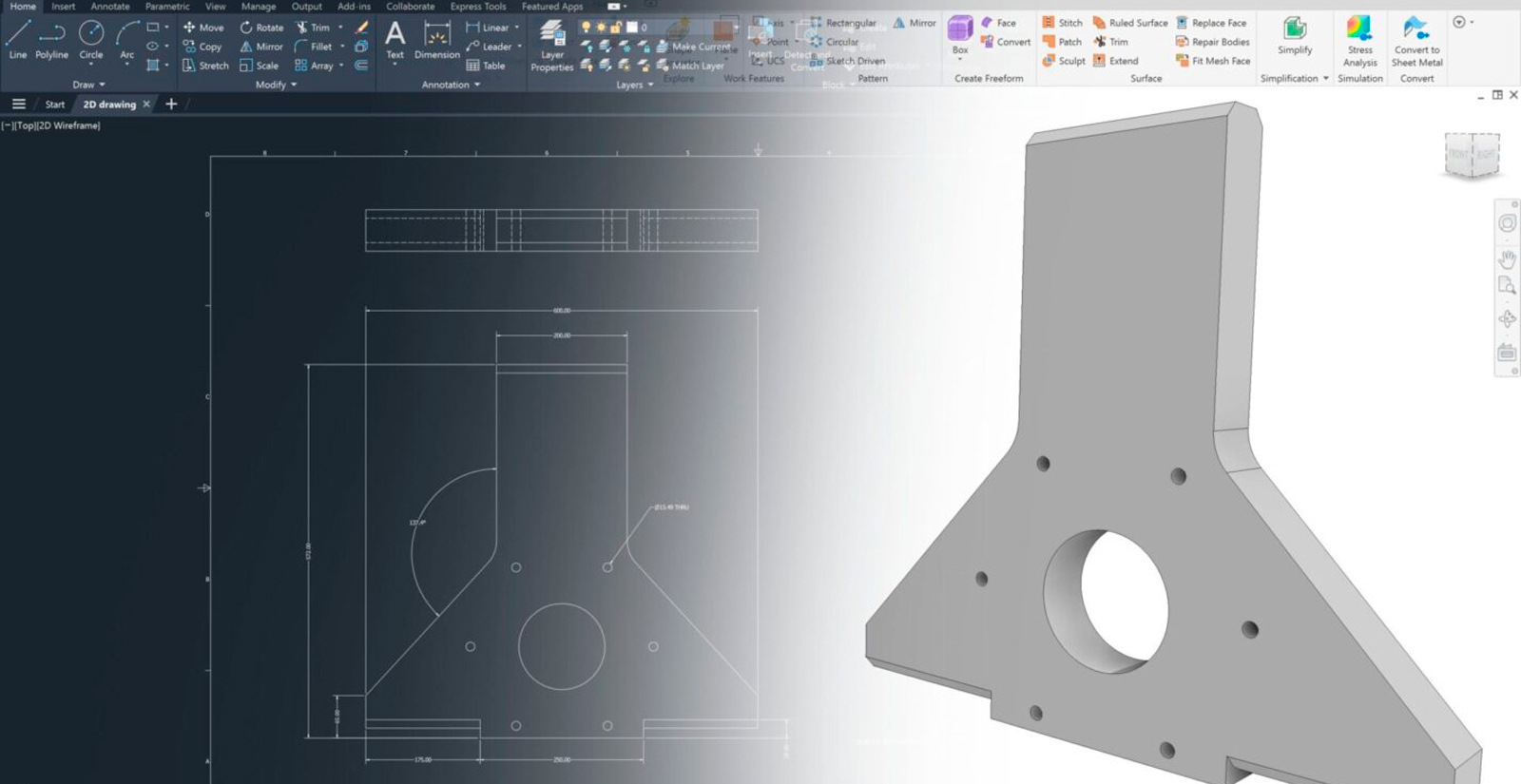Image resolution: width=1521 pixels, height=784 pixels.
Task: Toggle the layer lock padlock icon
Action: [616, 28]
